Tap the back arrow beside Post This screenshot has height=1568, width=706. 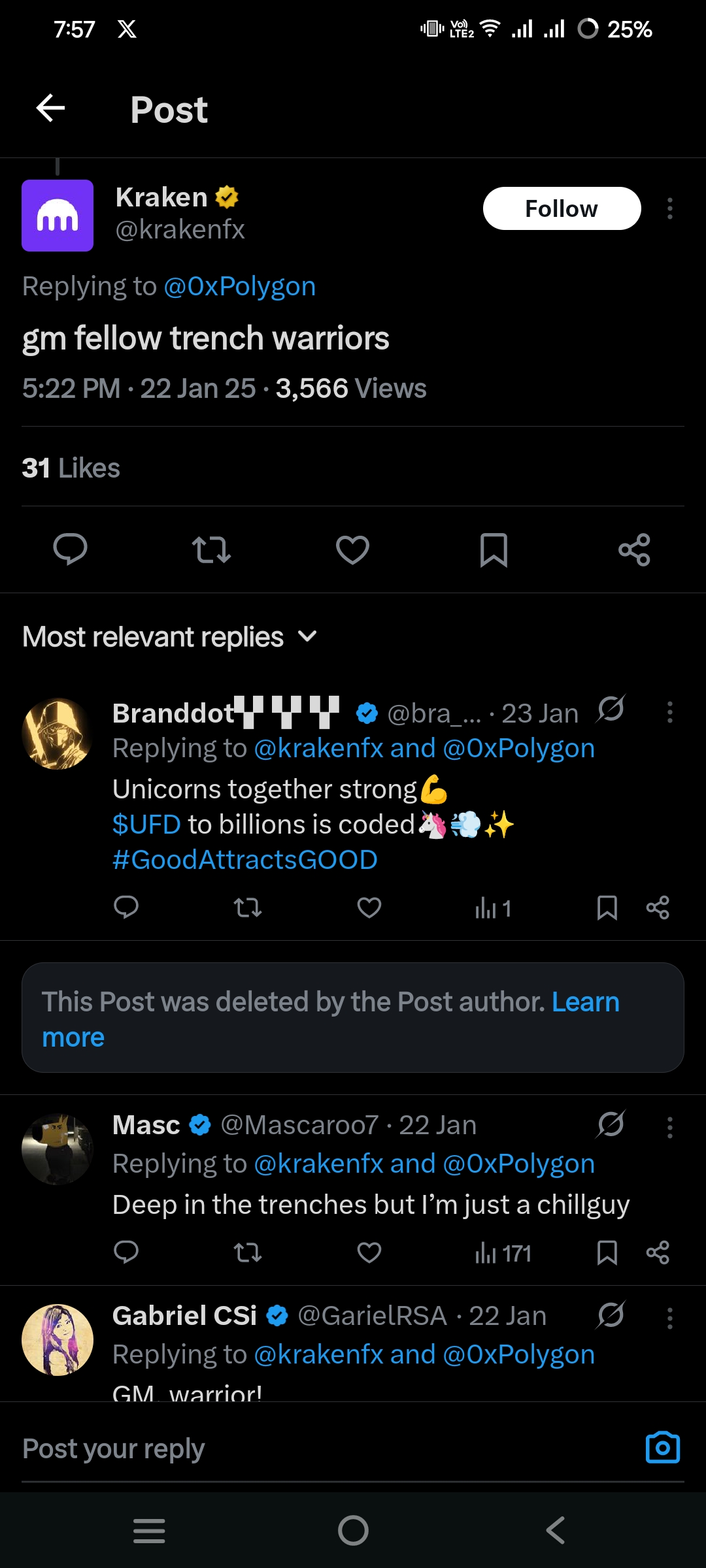[50, 108]
